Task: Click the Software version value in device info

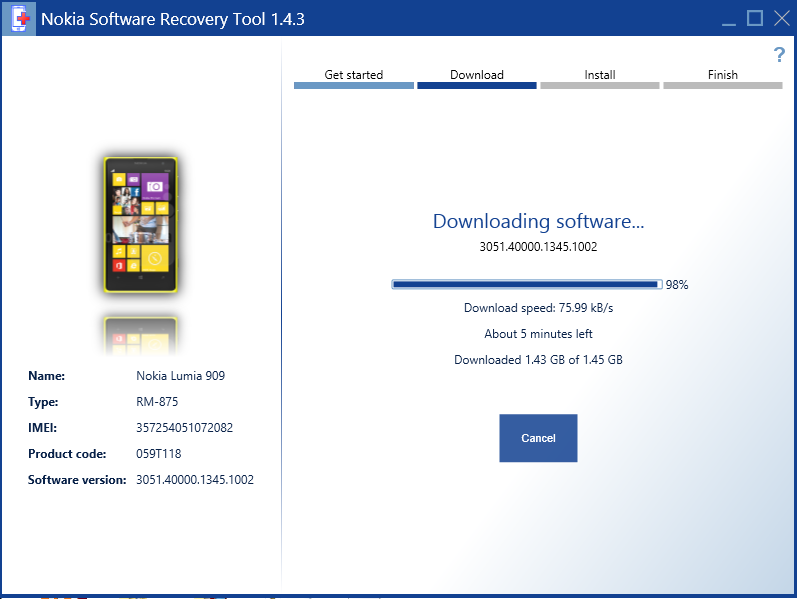Action: 195,480
